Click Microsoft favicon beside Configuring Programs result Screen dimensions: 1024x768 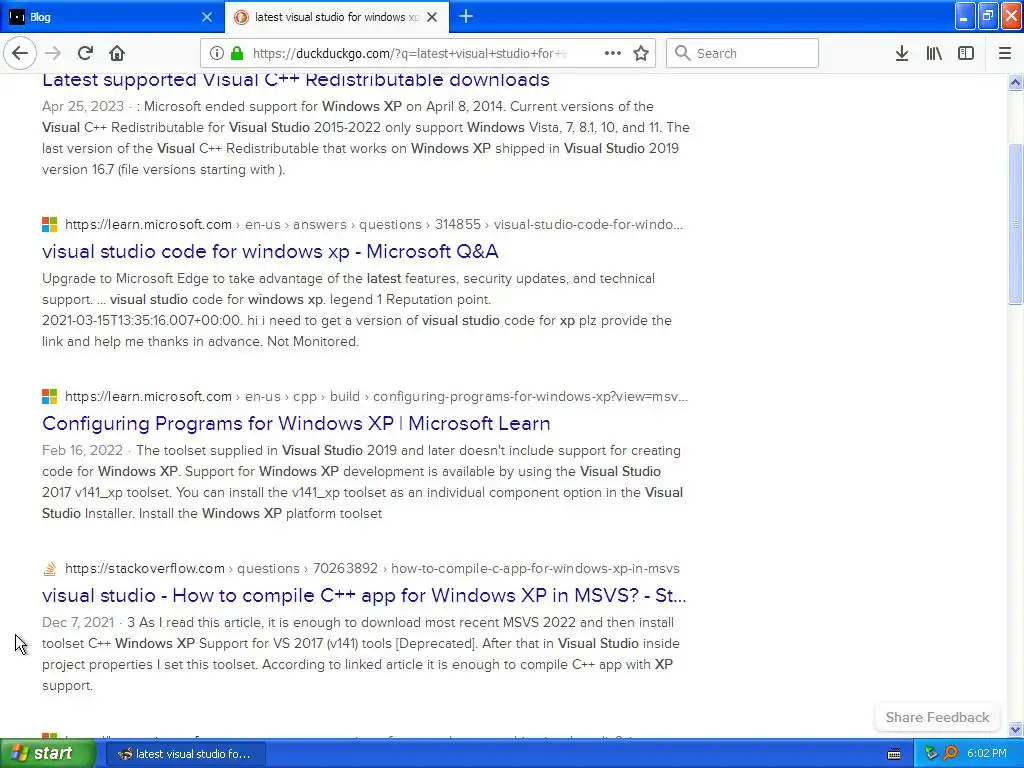(x=50, y=396)
